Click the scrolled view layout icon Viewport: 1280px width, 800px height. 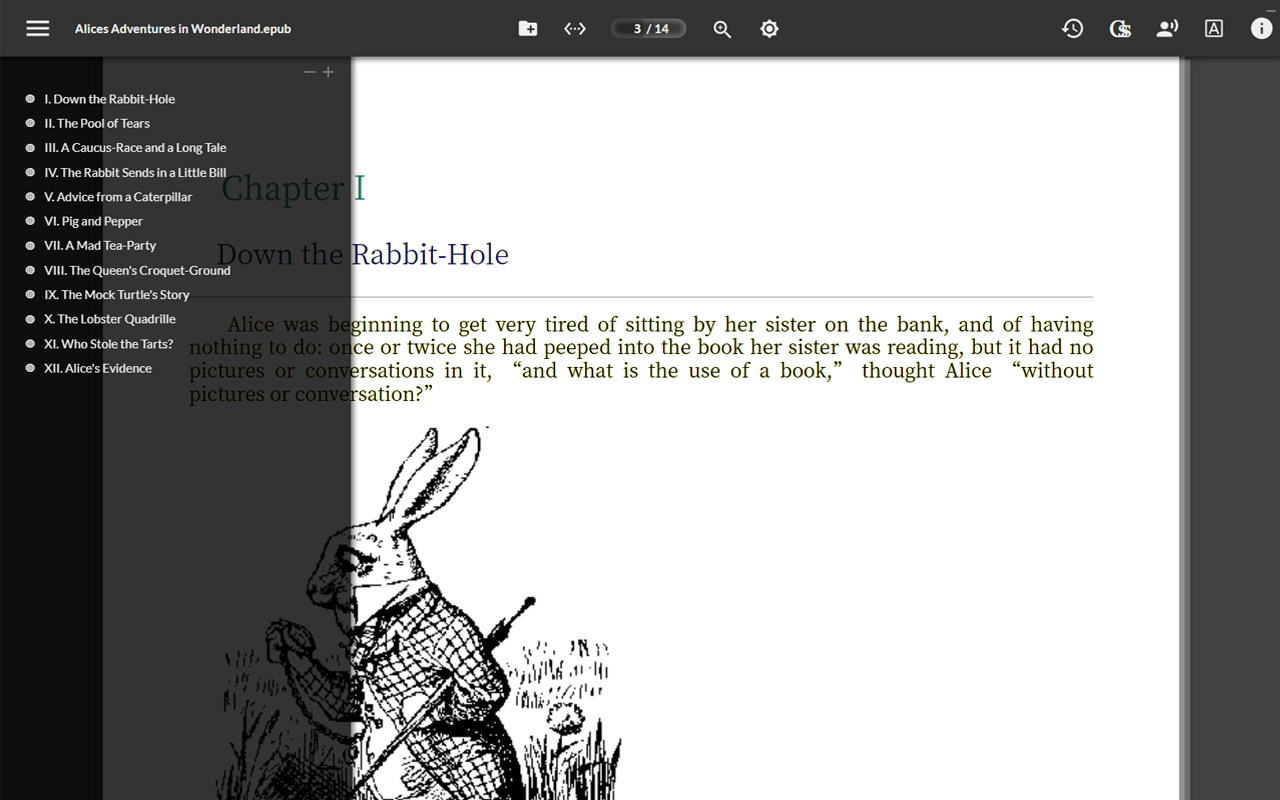[x=575, y=28]
